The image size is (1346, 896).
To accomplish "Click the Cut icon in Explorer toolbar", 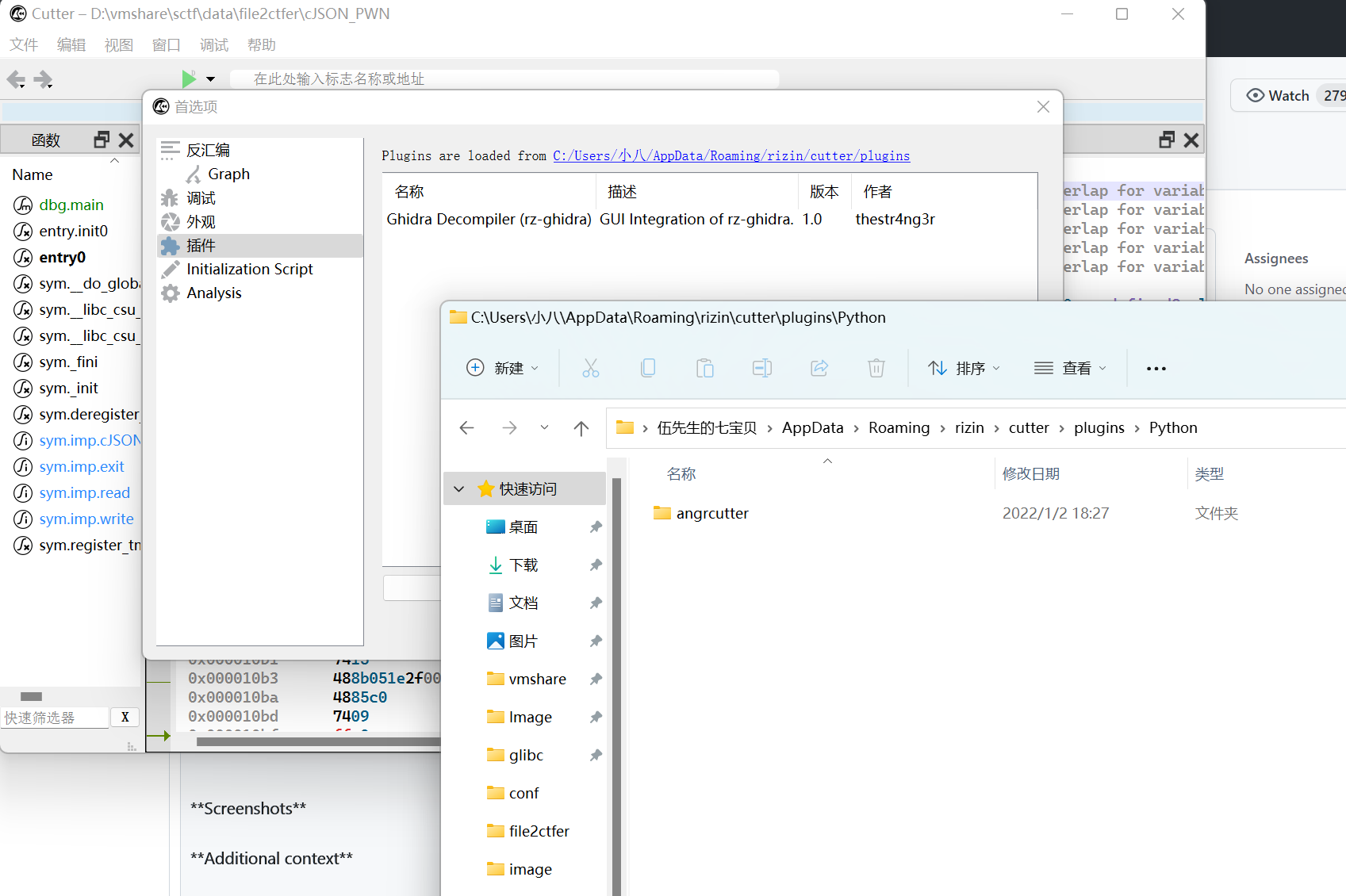I will [x=591, y=367].
